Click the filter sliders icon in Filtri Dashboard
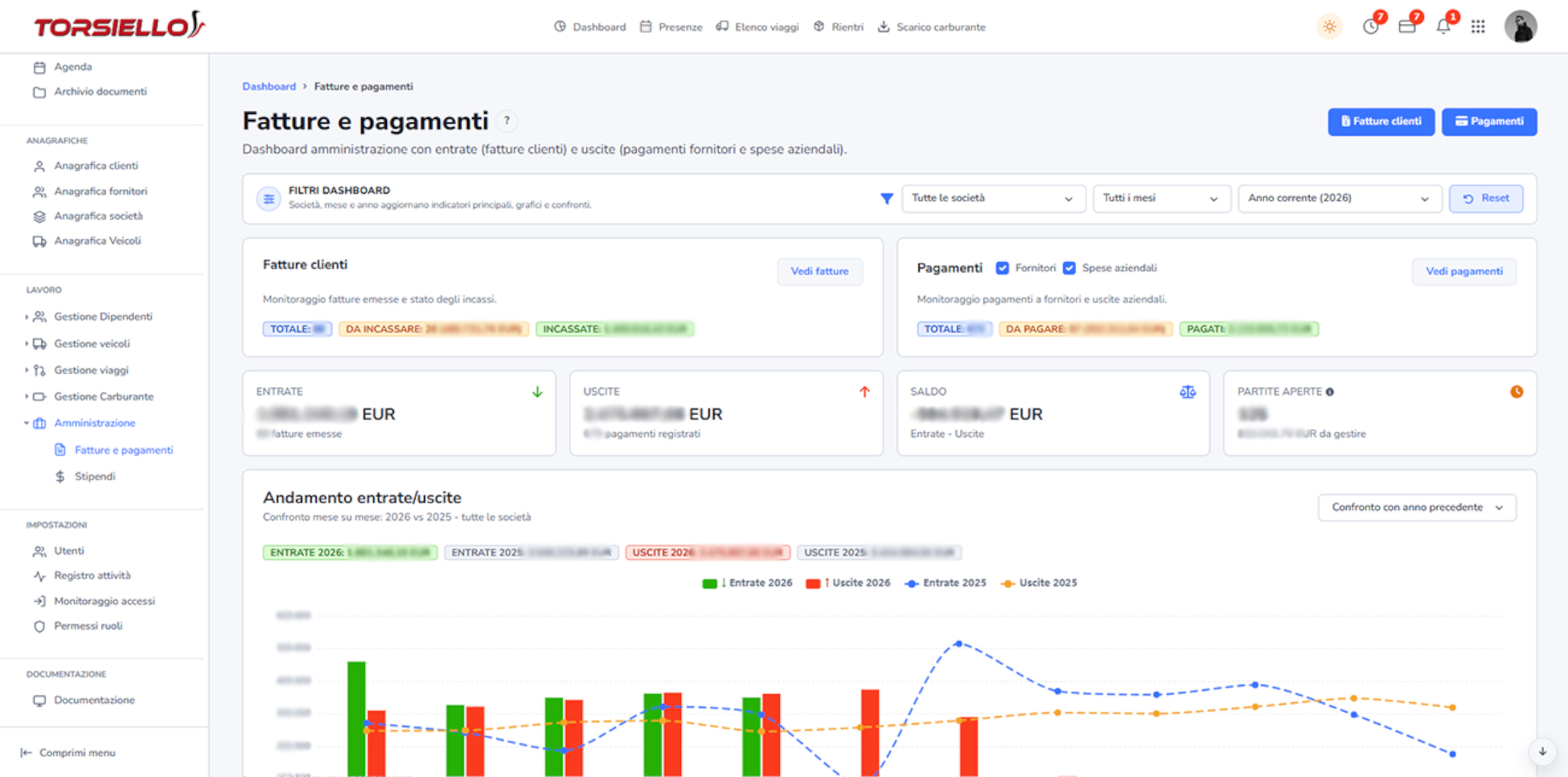1568x777 pixels. (269, 199)
